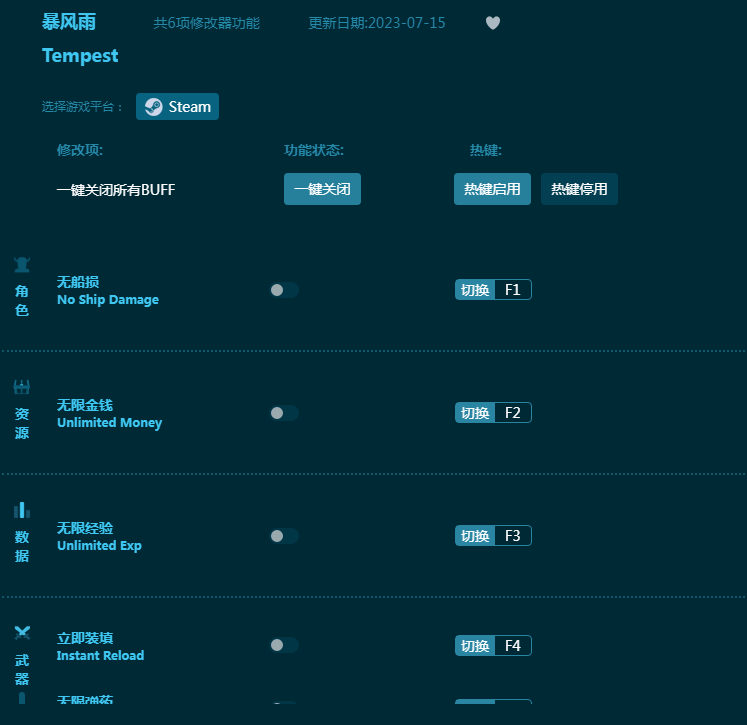747x725 pixels.
Task: Click the Tempest game title
Action: (80, 56)
